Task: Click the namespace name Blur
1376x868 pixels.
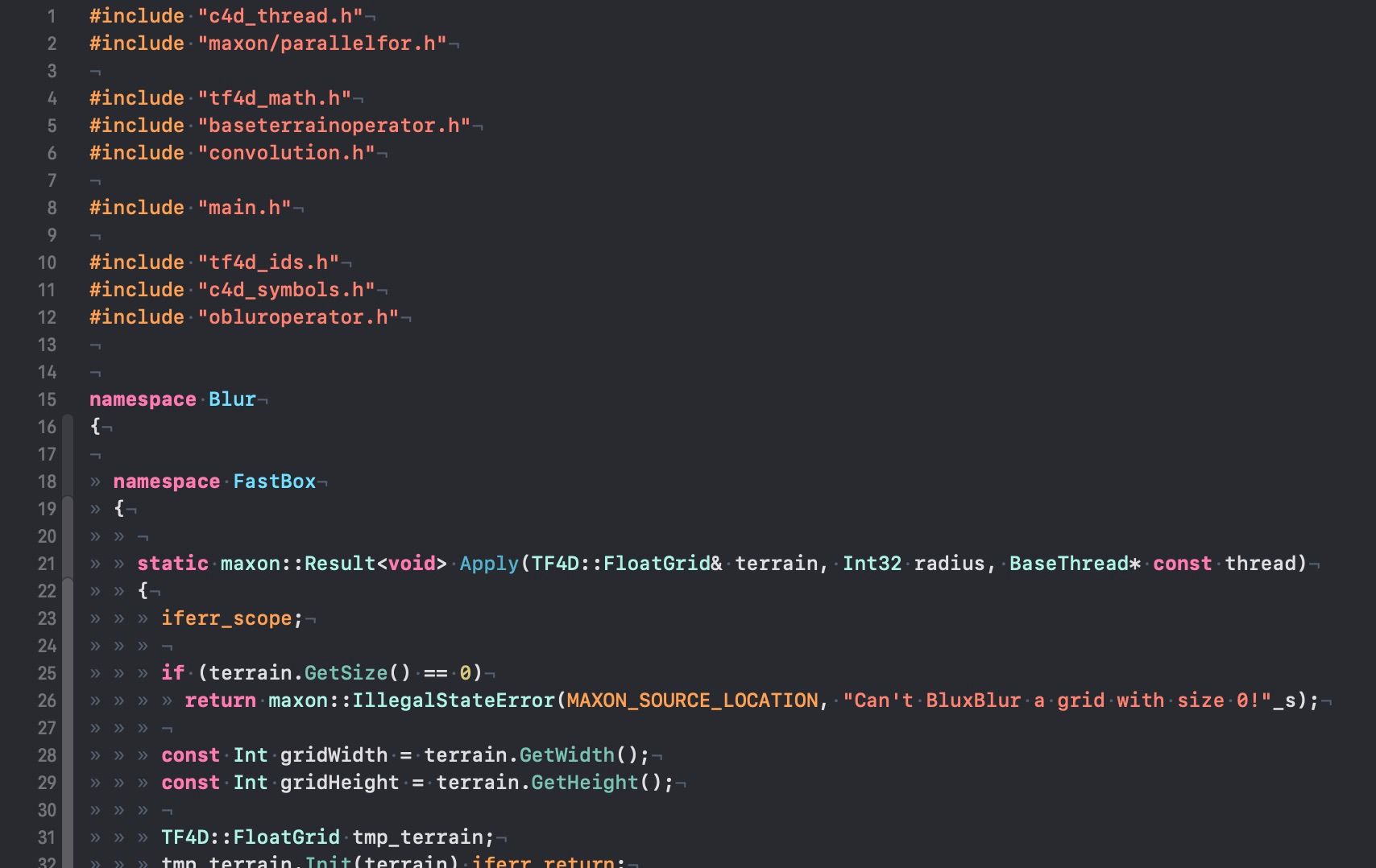Action: point(232,399)
